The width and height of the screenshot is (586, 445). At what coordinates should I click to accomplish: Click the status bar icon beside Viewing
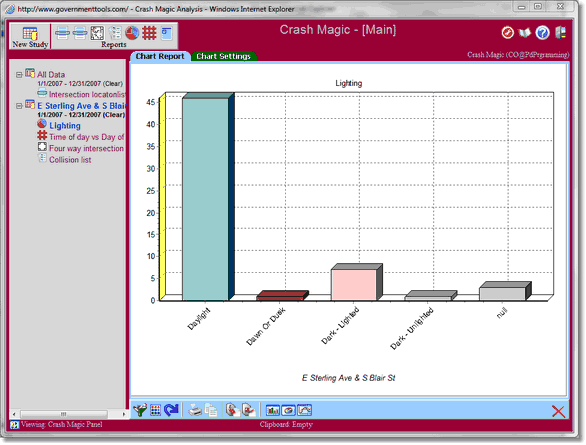tap(15, 424)
